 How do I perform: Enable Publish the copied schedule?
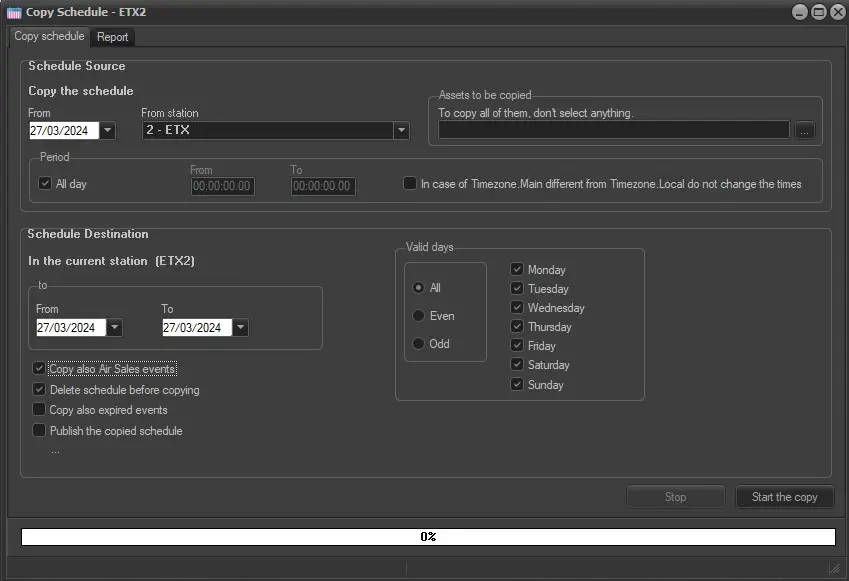click(x=40, y=431)
